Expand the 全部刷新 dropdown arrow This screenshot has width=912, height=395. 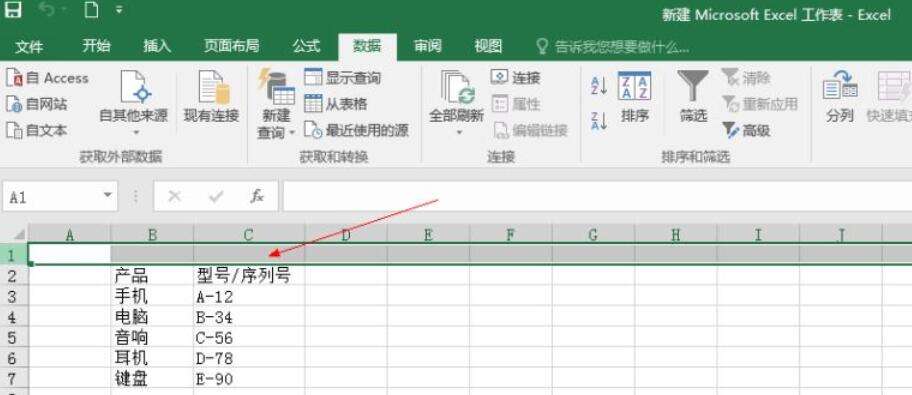coord(459,133)
